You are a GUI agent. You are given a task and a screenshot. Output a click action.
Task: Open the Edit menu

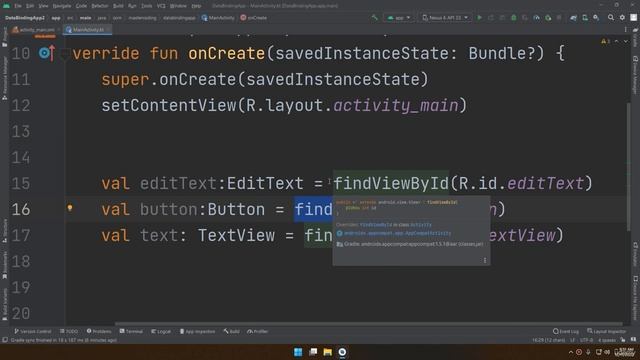30,6
